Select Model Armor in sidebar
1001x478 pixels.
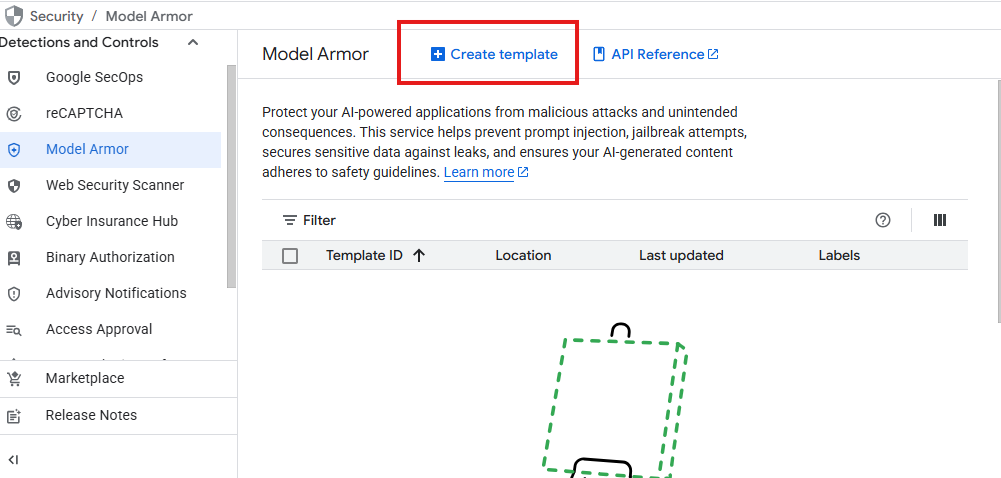coord(110,150)
